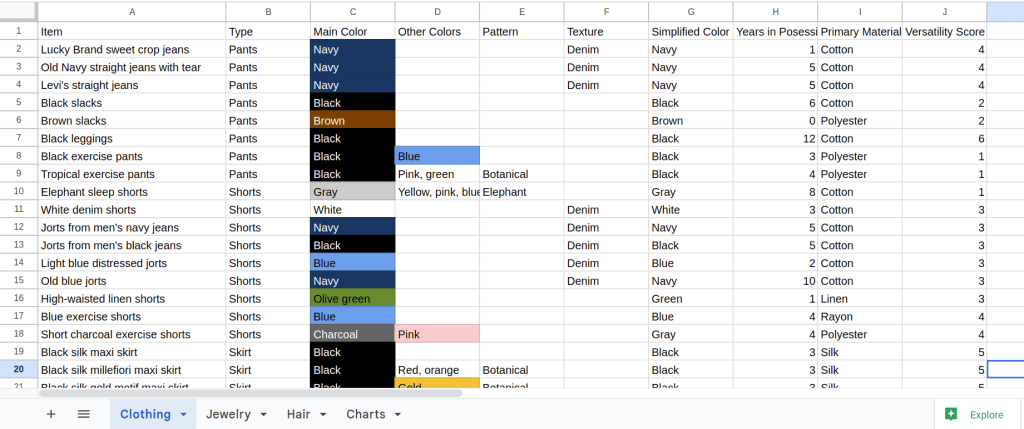1024x429 pixels.
Task: Add a new sheet with plus icon
Action: point(51,414)
